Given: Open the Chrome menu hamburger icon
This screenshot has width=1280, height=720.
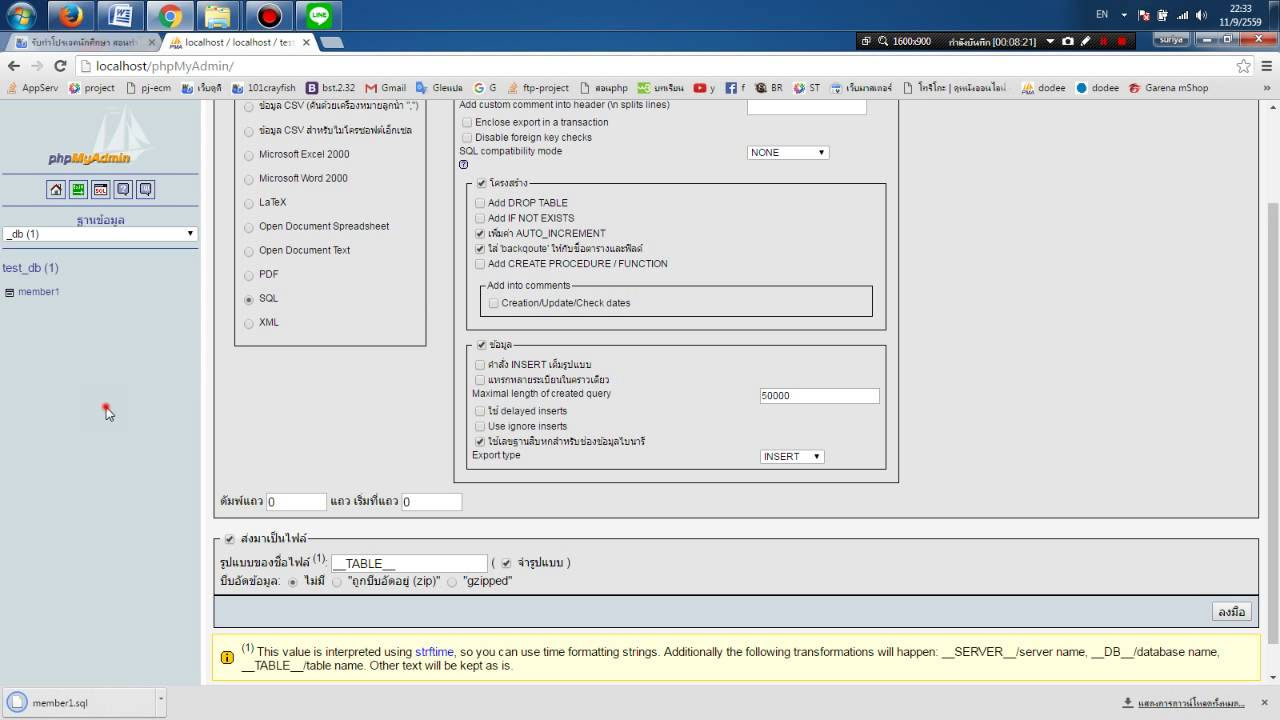Looking at the screenshot, I should (1266, 66).
